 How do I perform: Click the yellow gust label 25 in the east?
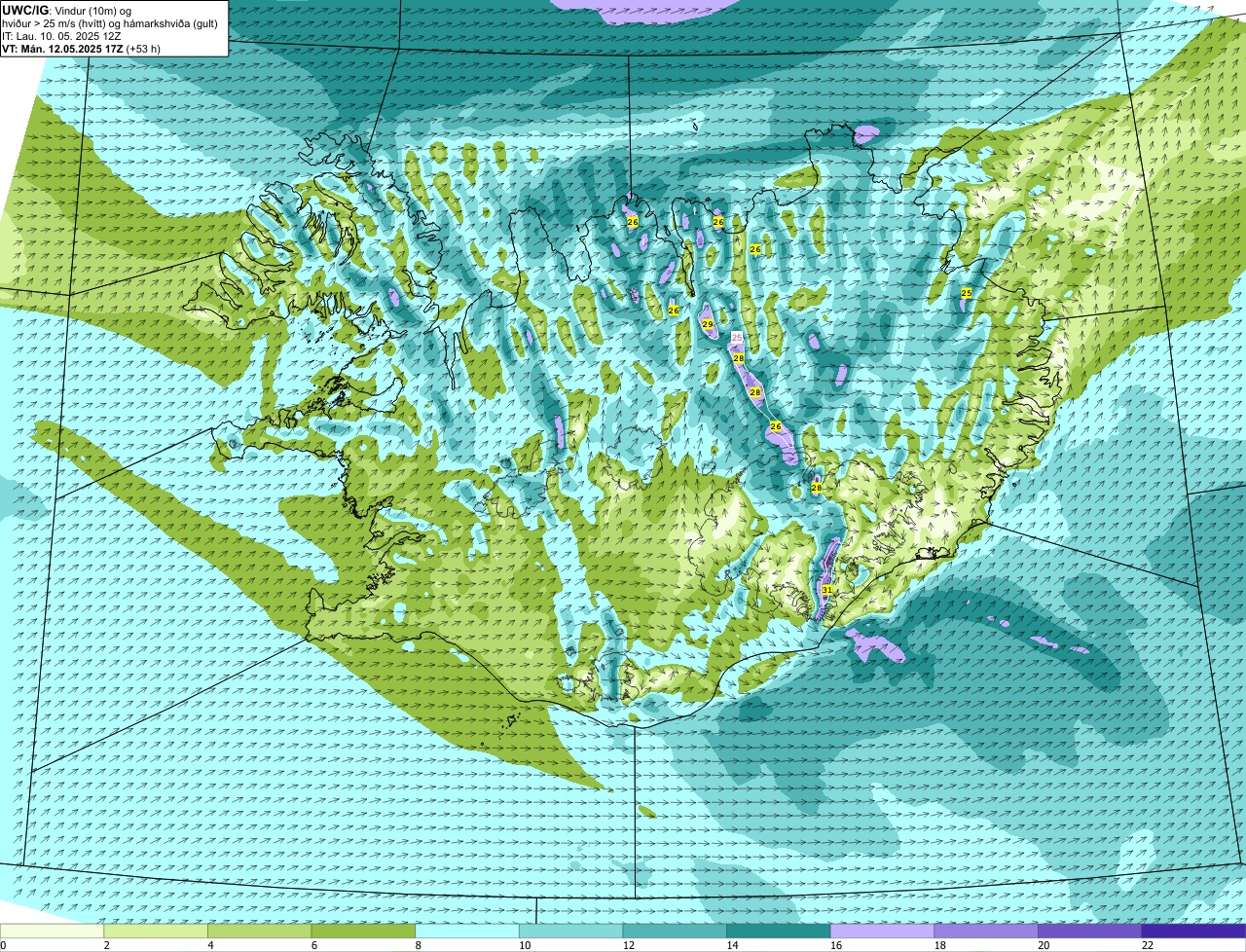[x=967, y=293]
